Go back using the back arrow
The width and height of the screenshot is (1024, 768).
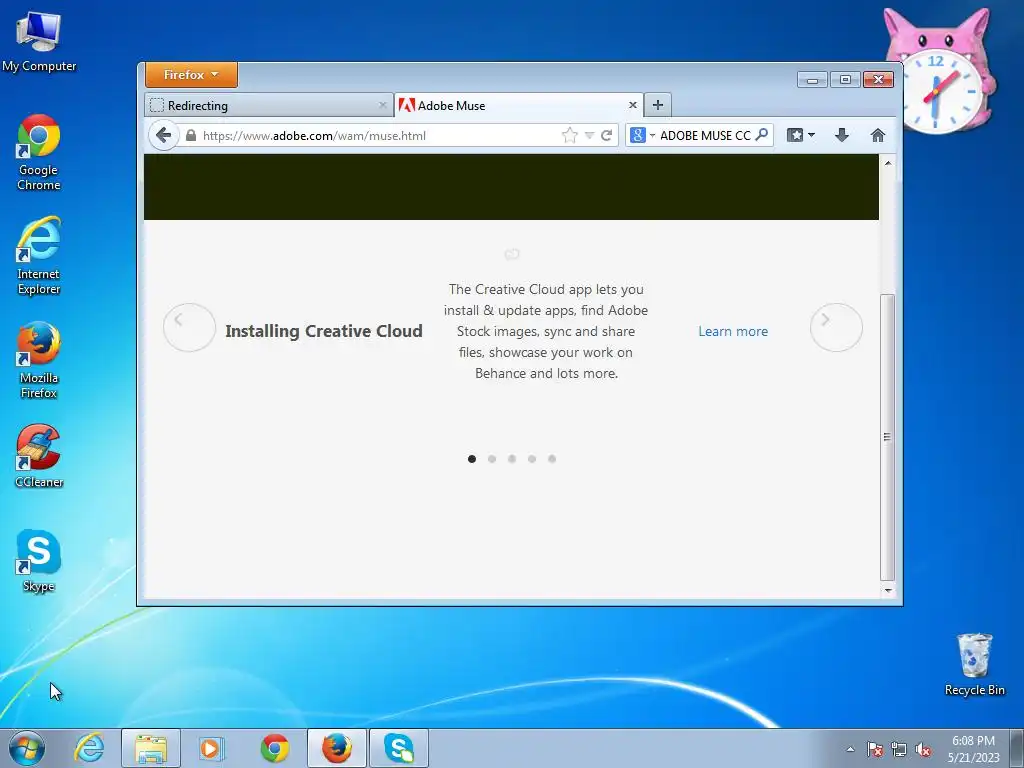click(x=163, y=135)
